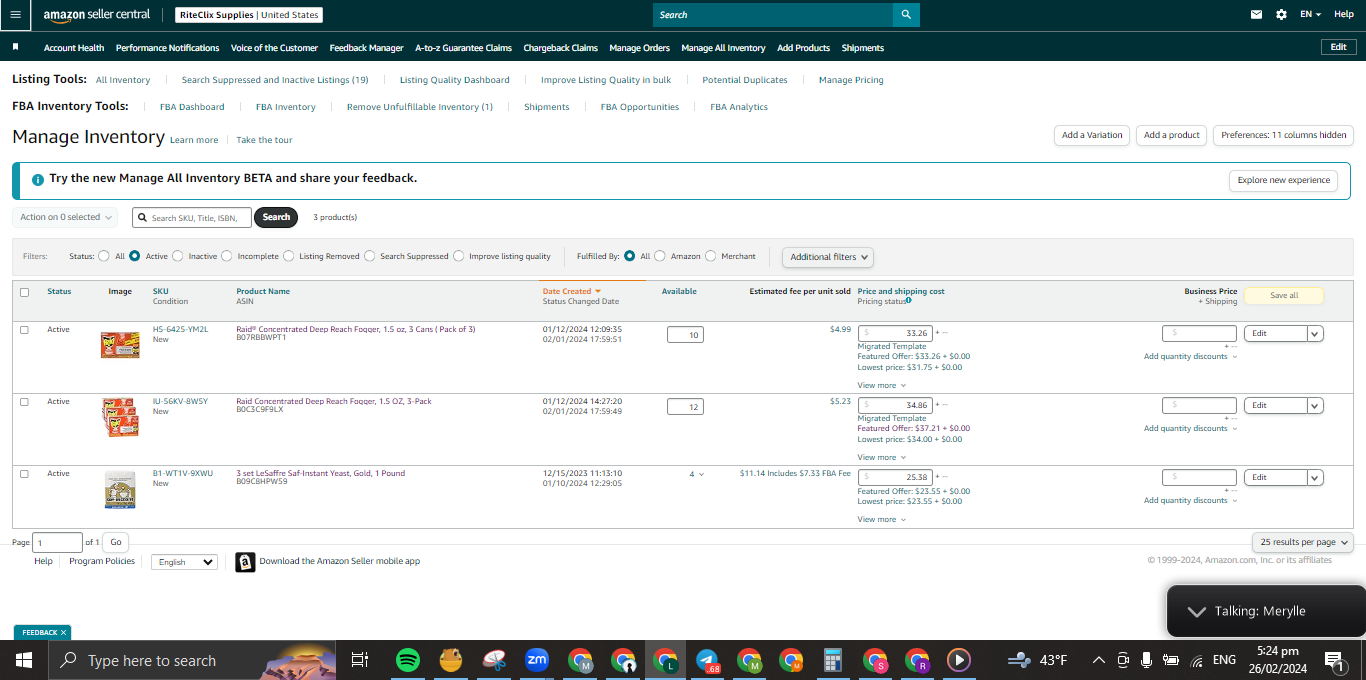
Task: Open Windows Start menu
Action: click(x=23, y=660)
